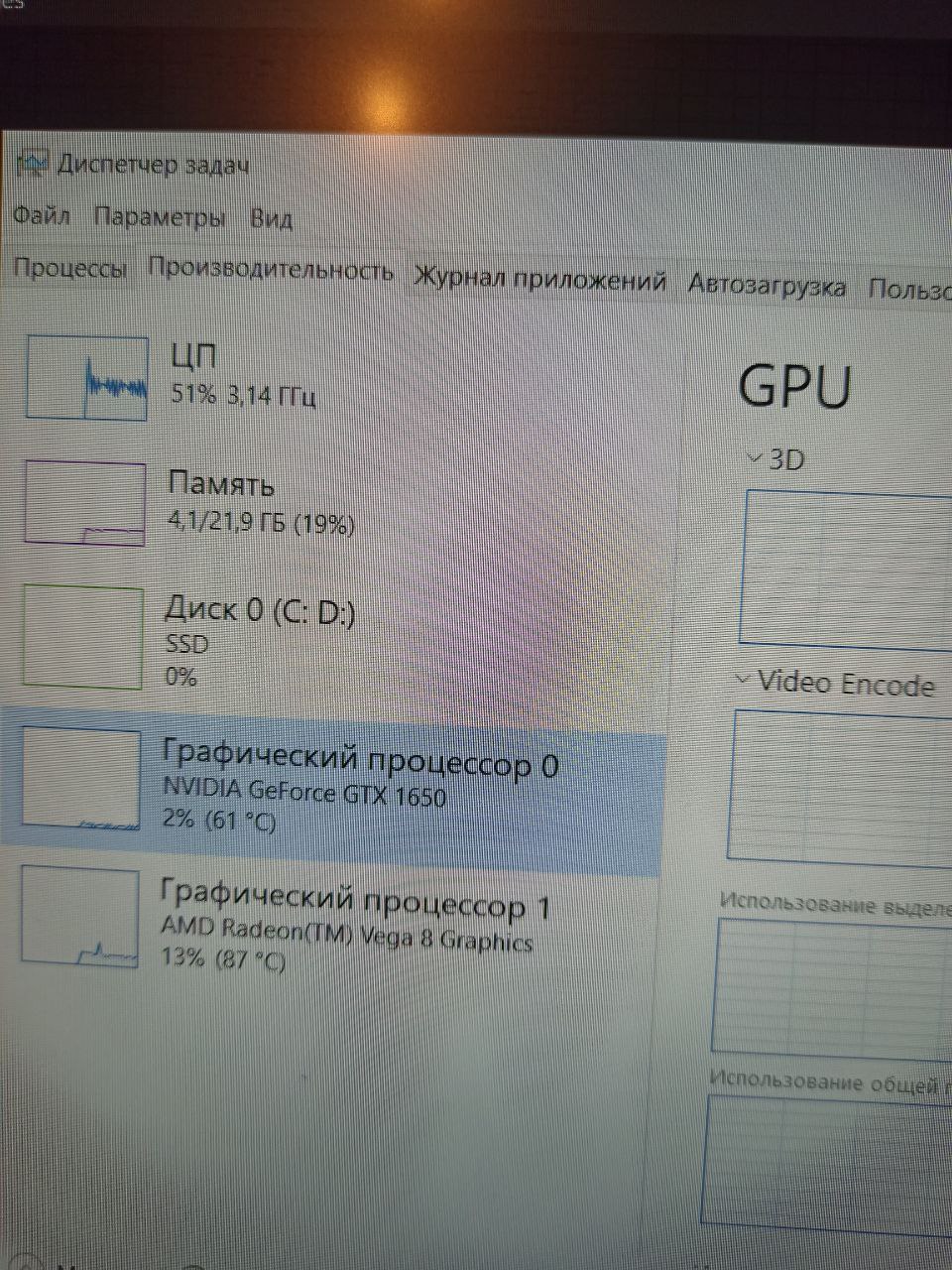Select Графический процессор 1 entry label
This screenshot has width=952, height=1270.
point(355,902)
